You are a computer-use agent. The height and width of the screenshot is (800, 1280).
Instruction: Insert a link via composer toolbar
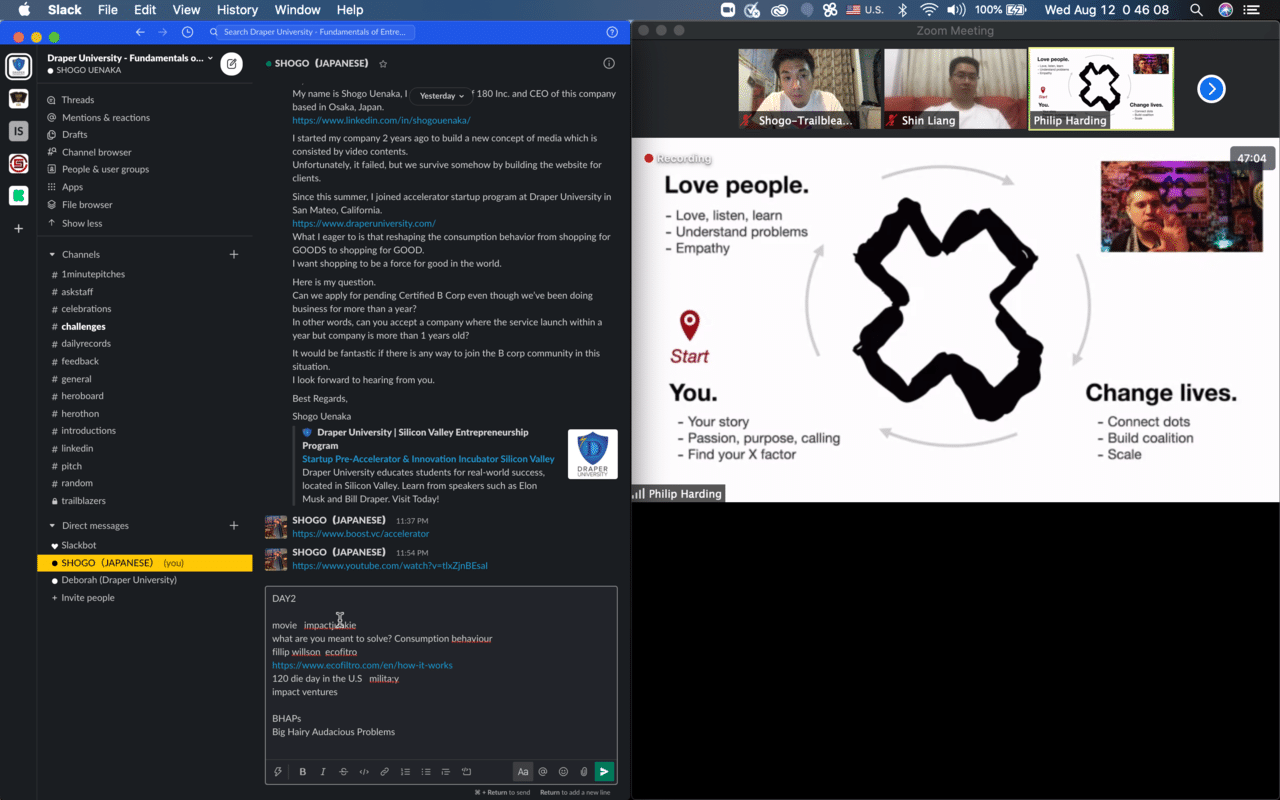(x=384, y=771)
